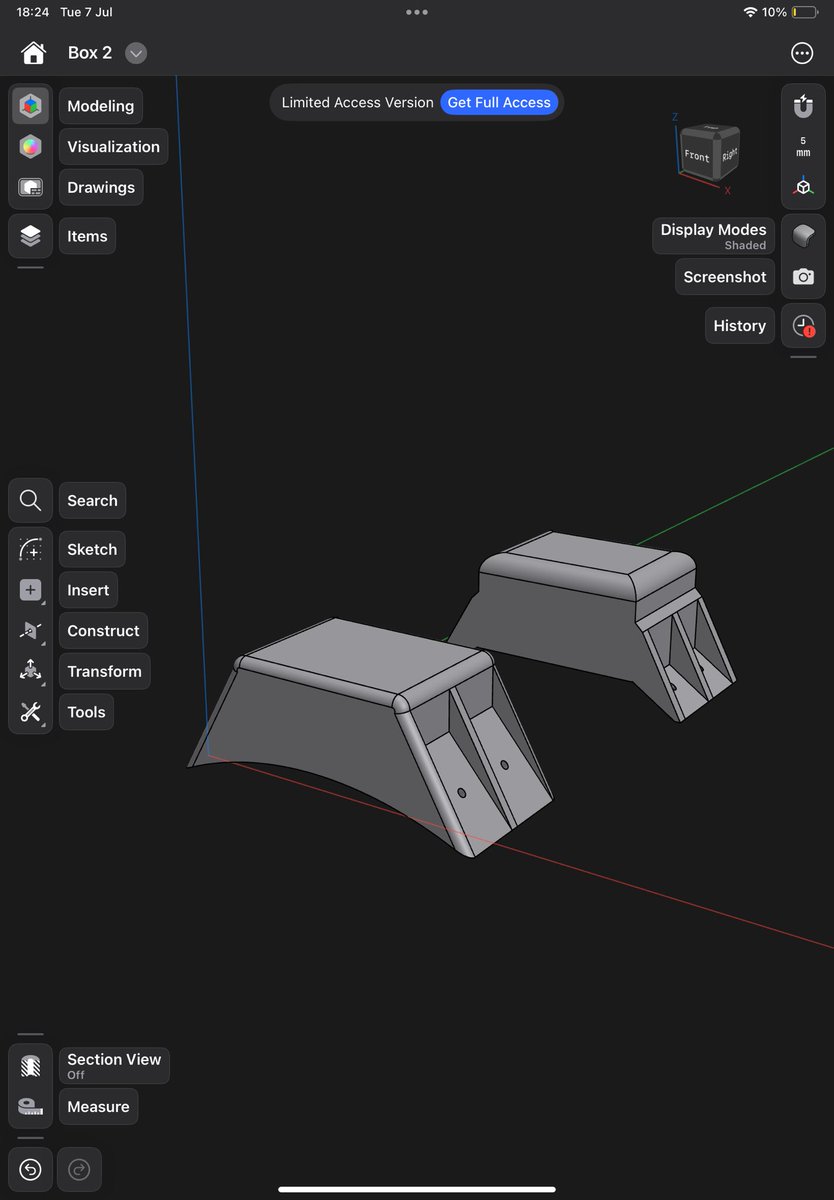Tap the Get Full Access button

(x=499, y=102)
